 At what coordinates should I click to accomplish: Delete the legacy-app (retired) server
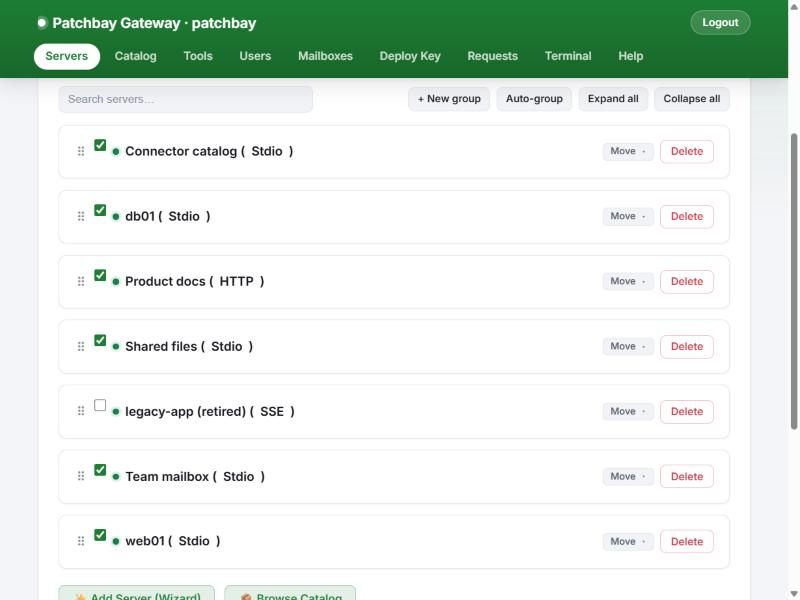click(687, 411)
